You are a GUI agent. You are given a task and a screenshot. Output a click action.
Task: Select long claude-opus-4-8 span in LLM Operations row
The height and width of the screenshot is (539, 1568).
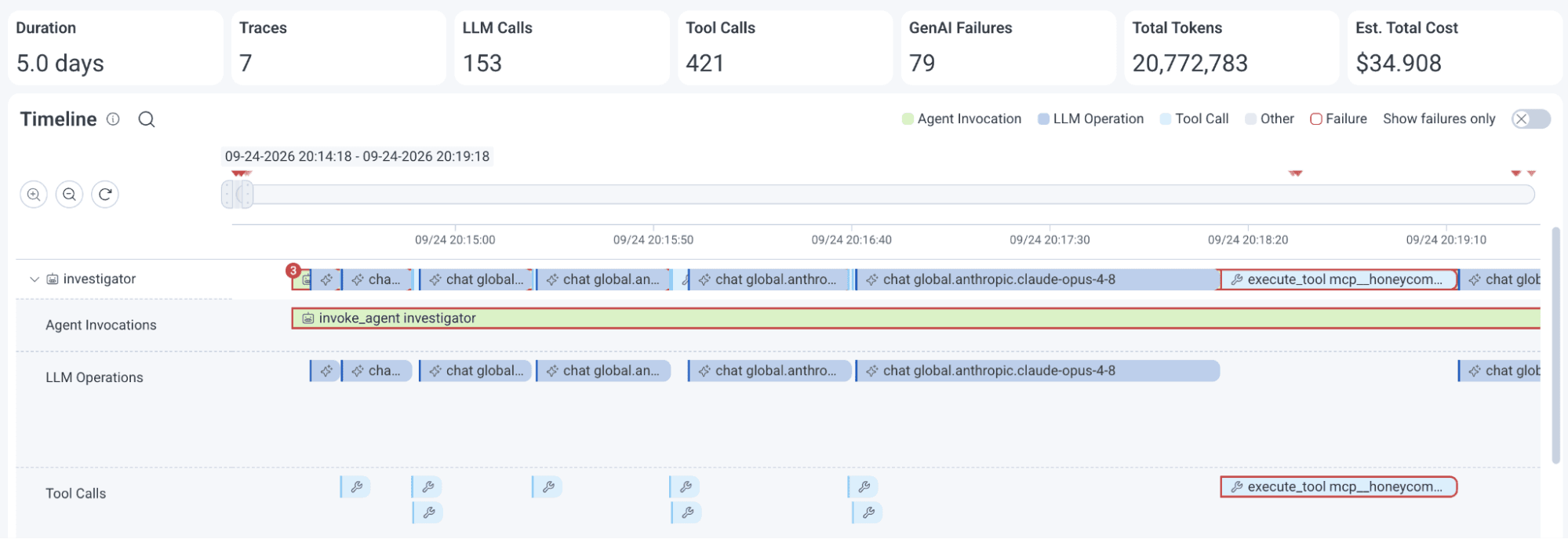tap(1037, 371)
